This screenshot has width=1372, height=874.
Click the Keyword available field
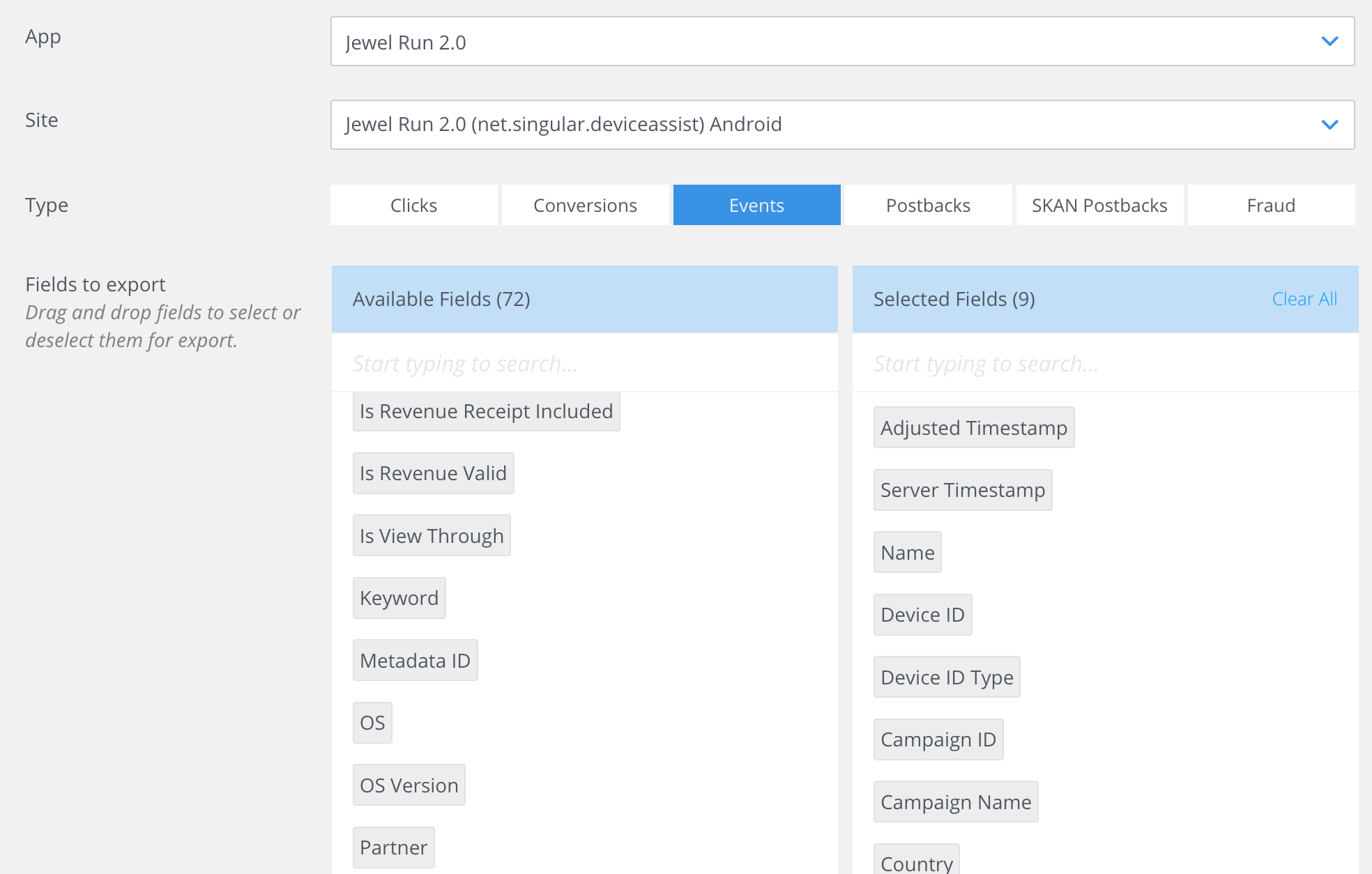coord(399,597)
